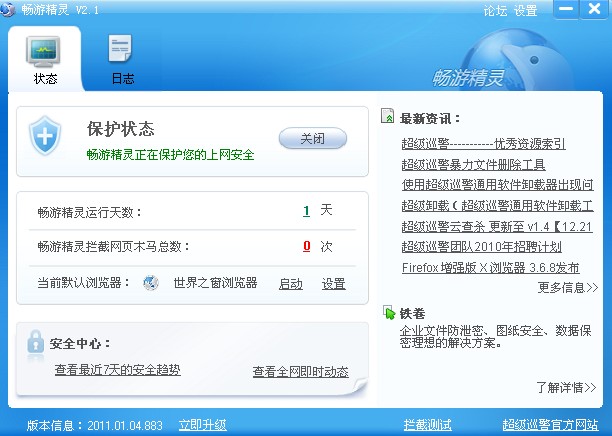Open the 论坛 forum link
Screen dimensions: 612x436
coord(495,11)
